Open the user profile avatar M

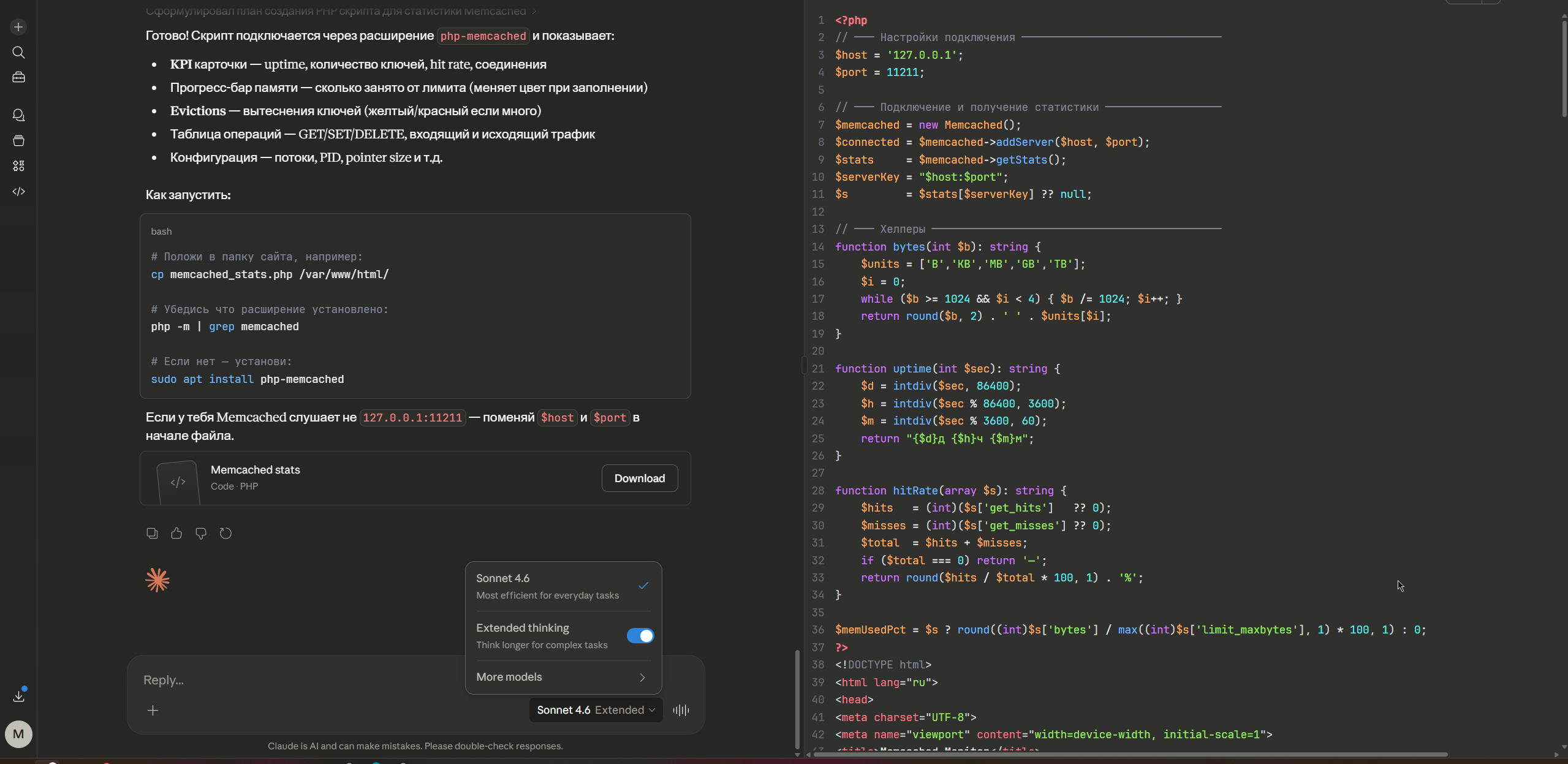click(x=18, y=734)
